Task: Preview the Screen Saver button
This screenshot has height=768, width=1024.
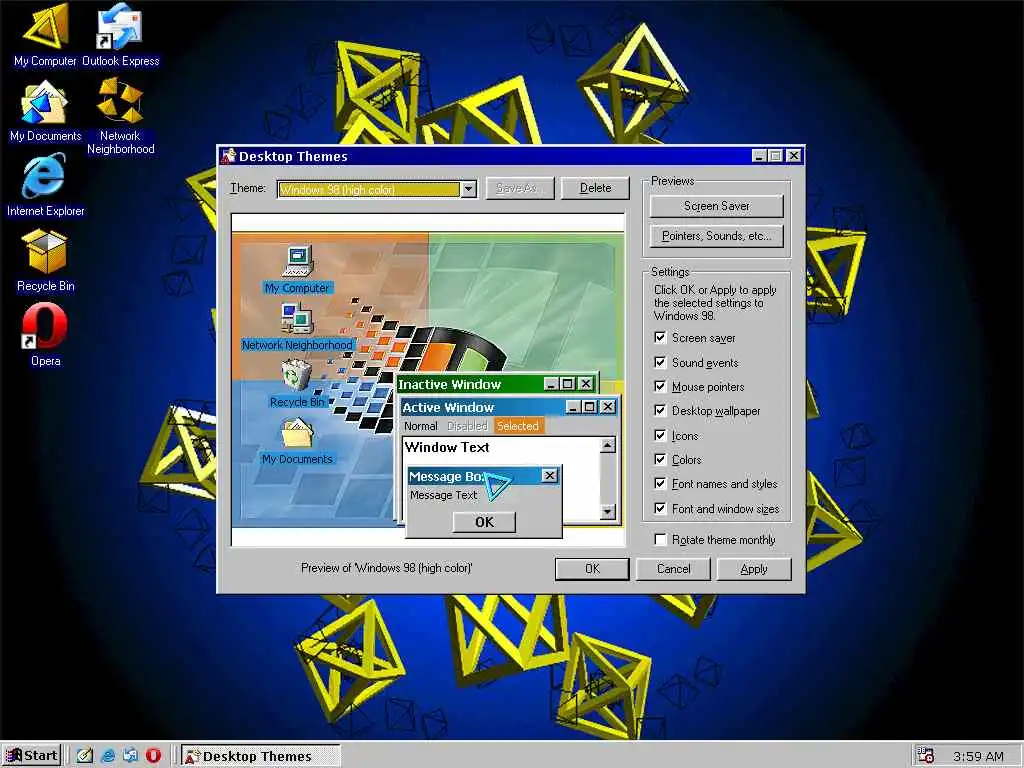Action: pos(716,206)
